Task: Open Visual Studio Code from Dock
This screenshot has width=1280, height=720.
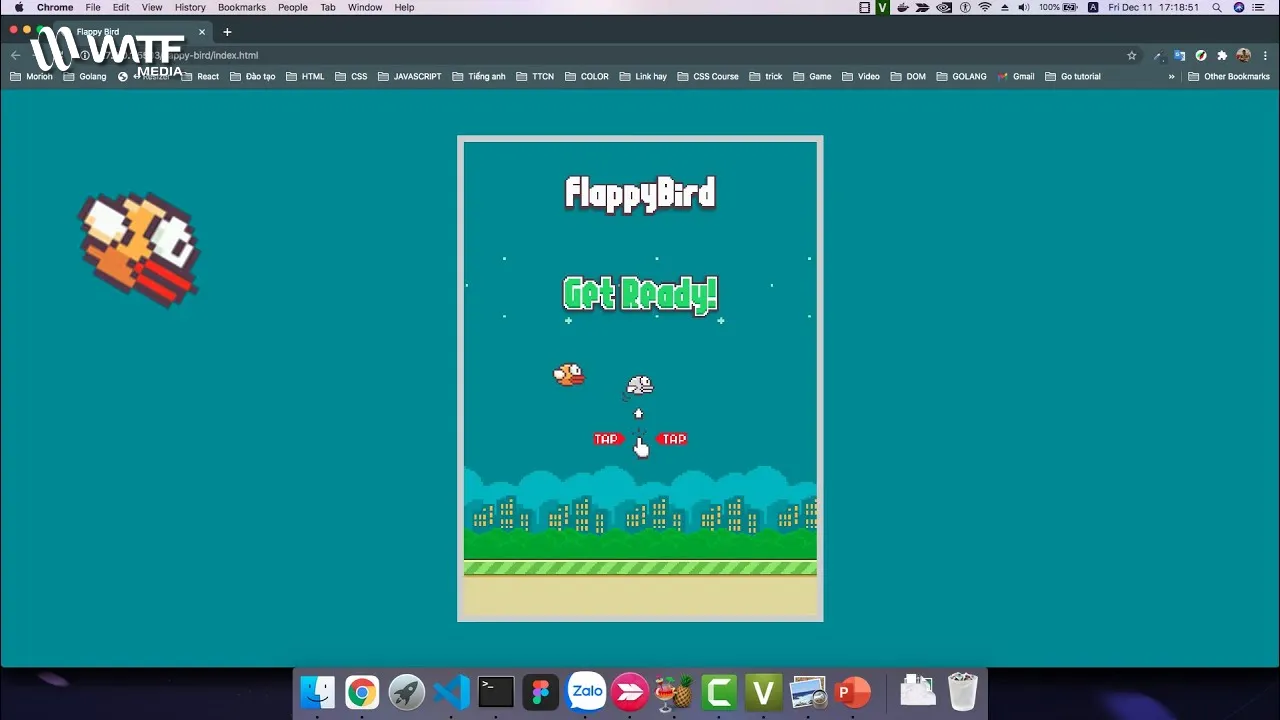Action: [x=452, y=692]
